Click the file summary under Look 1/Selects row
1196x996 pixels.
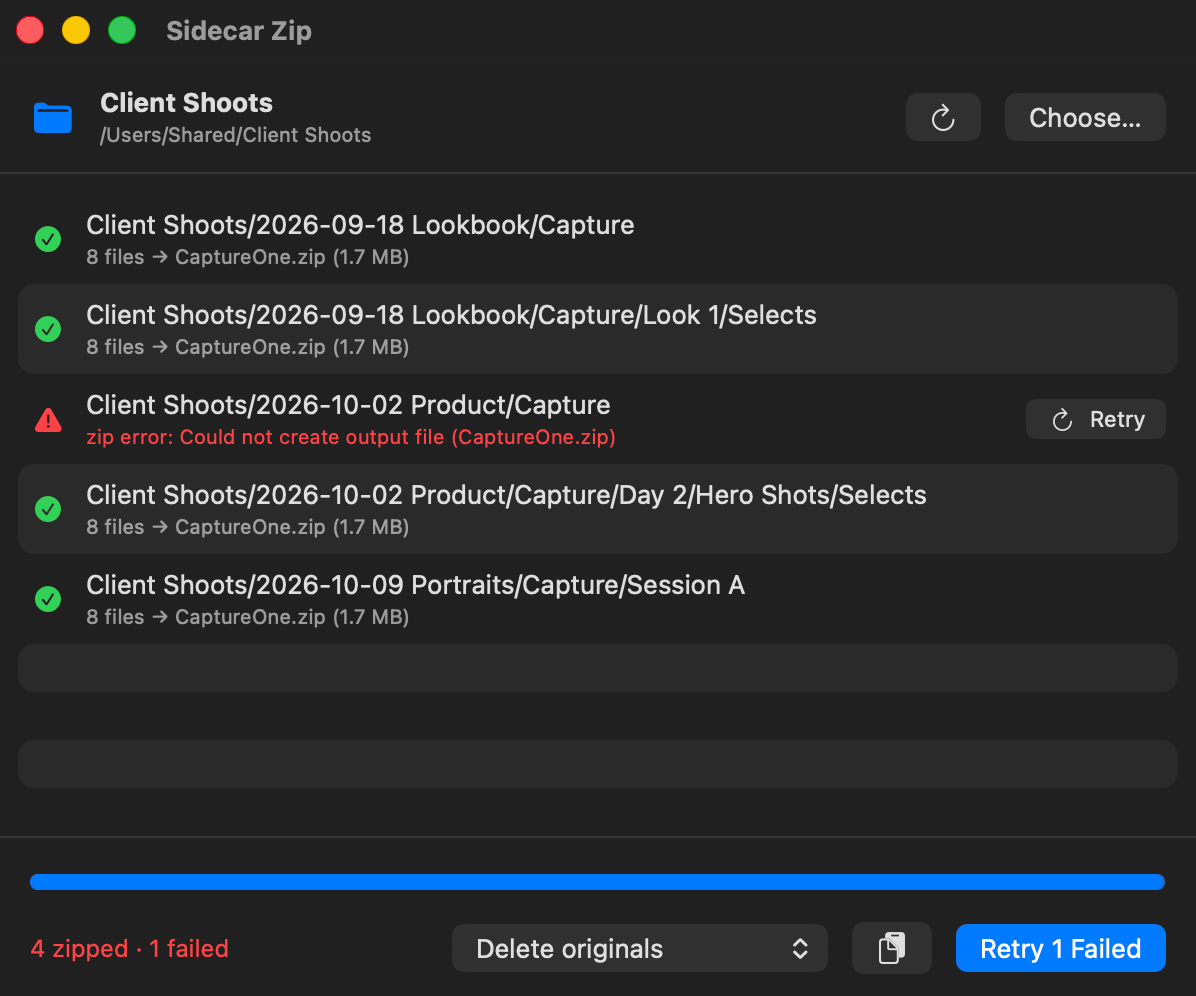pyautogui.click(x=247, y=347)
